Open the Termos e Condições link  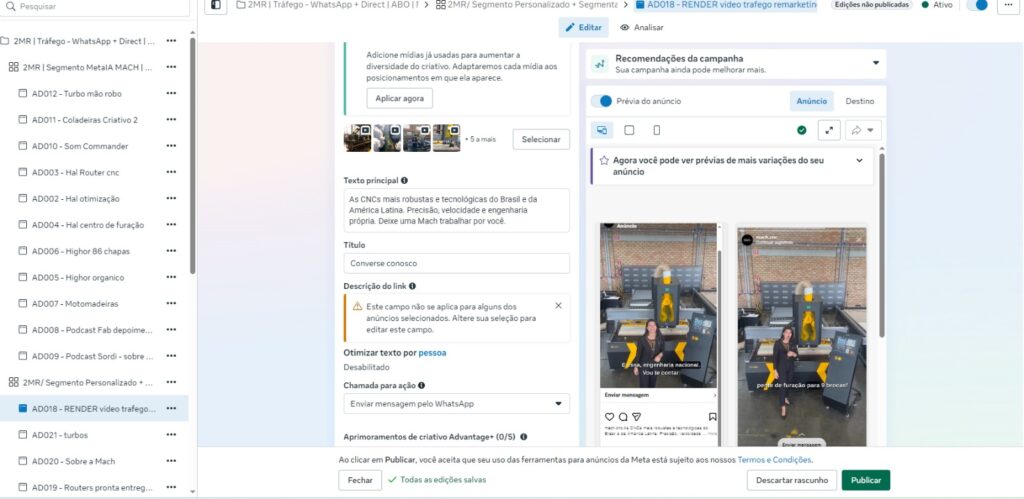[x=774, y=460]
